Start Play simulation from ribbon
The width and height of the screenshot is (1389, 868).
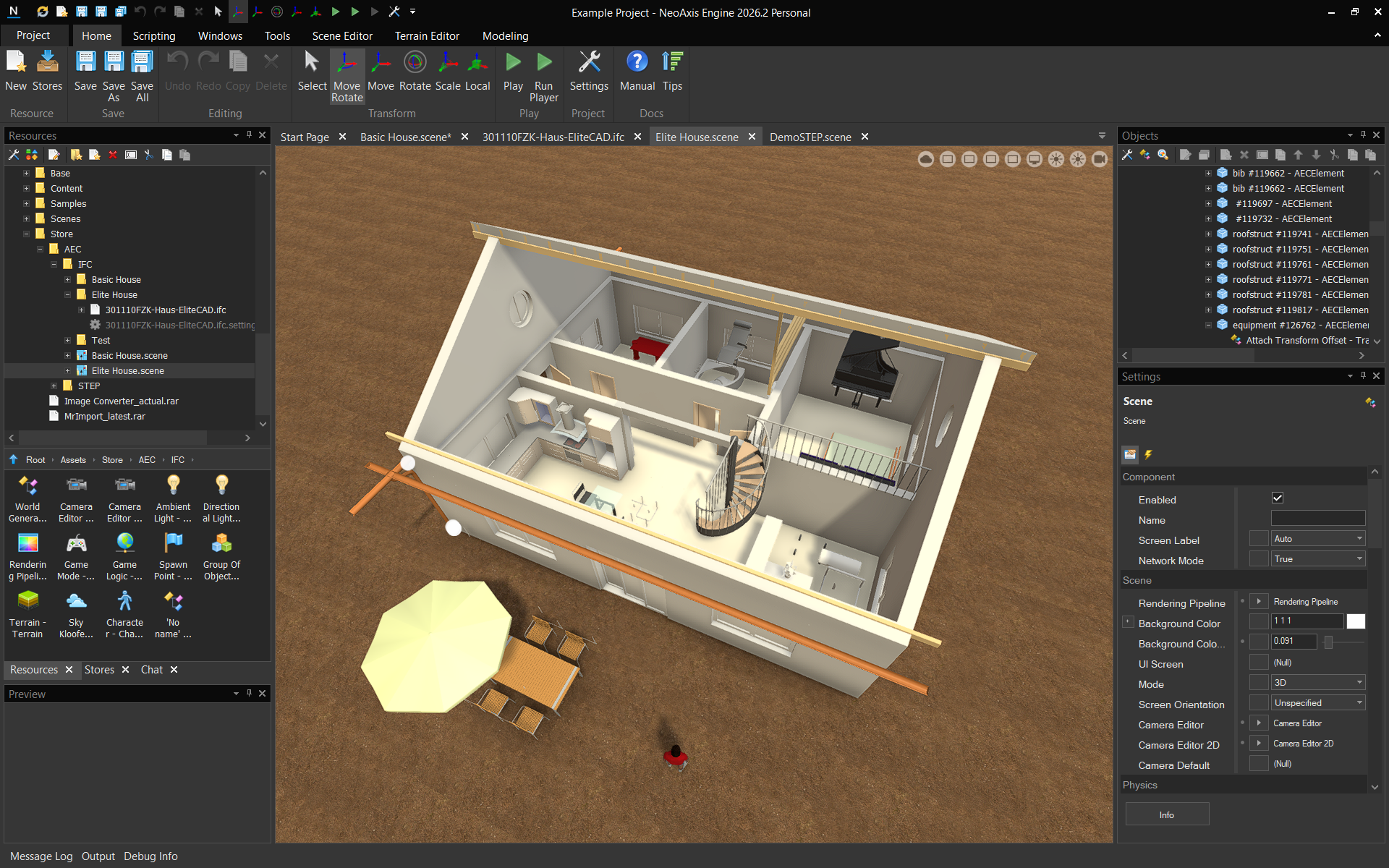pos(513,71)
